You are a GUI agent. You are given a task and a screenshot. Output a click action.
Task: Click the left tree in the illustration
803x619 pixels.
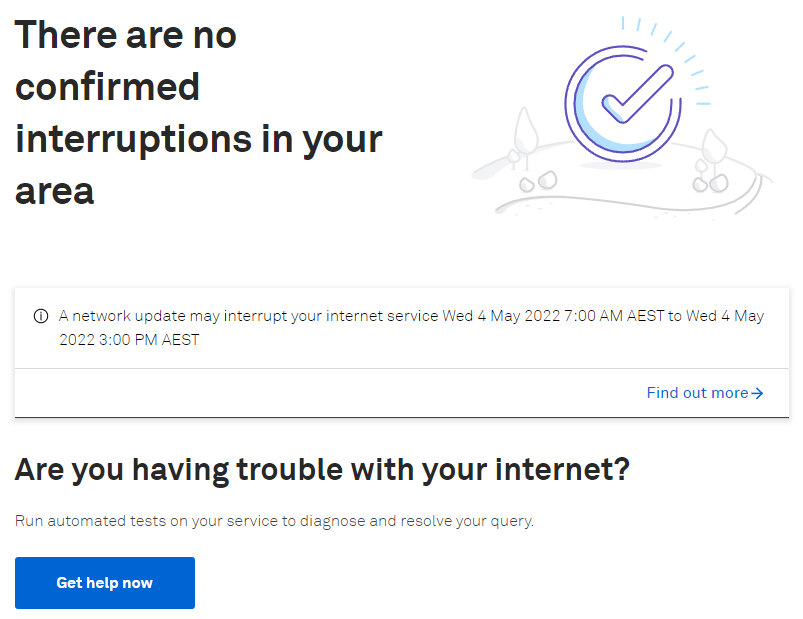click(x=524, y=137)
